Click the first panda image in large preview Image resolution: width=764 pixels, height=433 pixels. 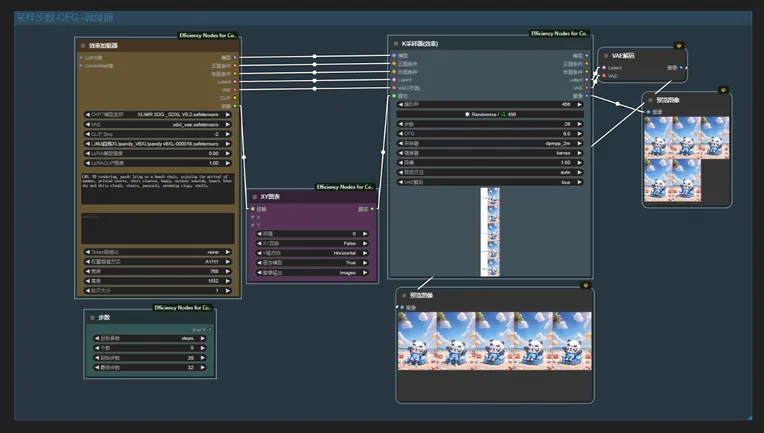point(417,341)
